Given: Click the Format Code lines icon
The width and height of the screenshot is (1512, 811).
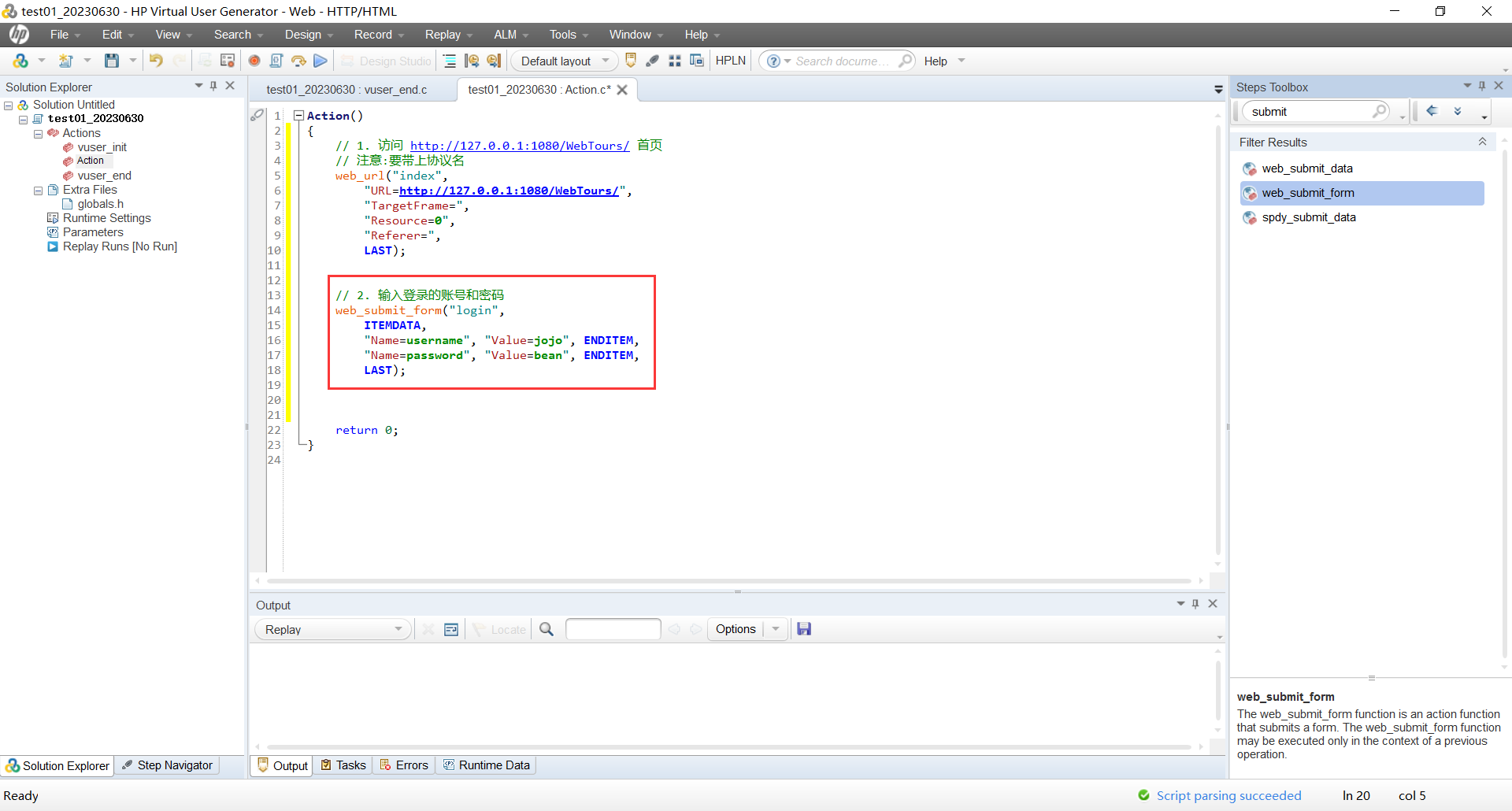Looking at the screenshot, I should coord(450,61).
